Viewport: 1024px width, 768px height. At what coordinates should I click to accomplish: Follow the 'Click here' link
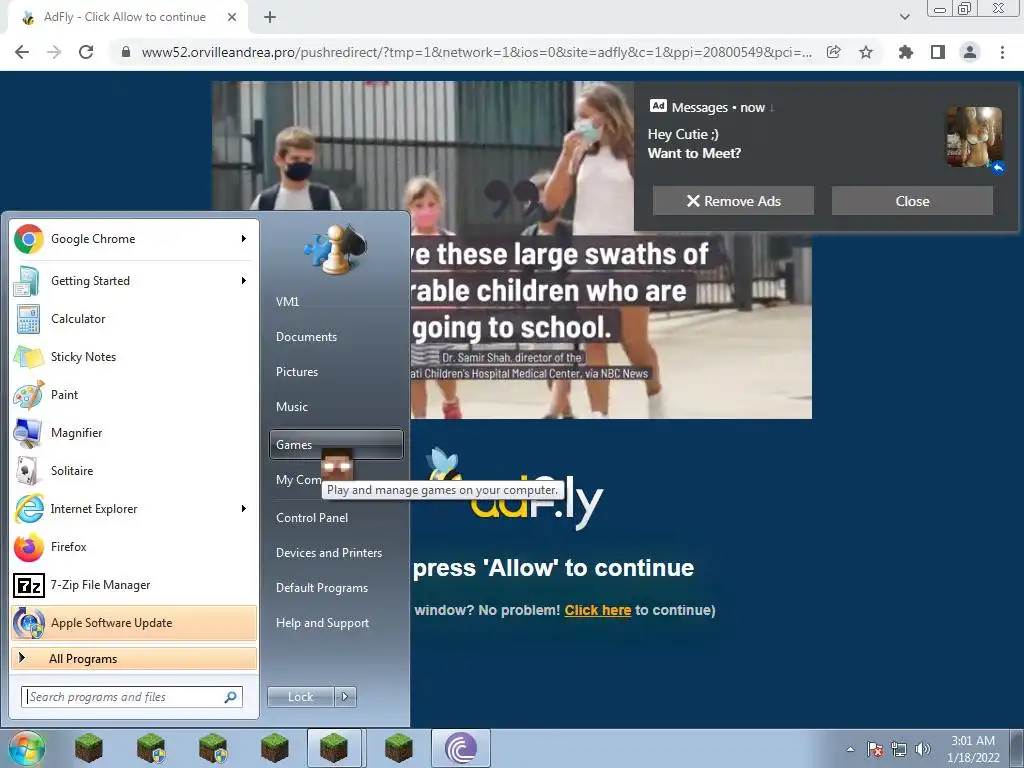(598, 610)
